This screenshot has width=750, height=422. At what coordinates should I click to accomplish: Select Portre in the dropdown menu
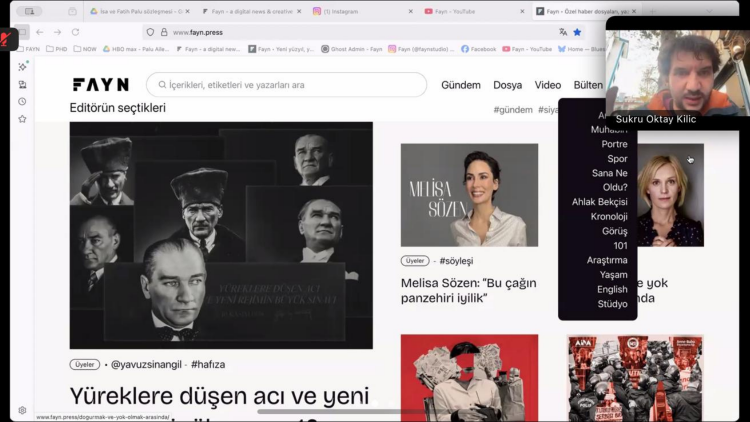[x=614, y=144]
